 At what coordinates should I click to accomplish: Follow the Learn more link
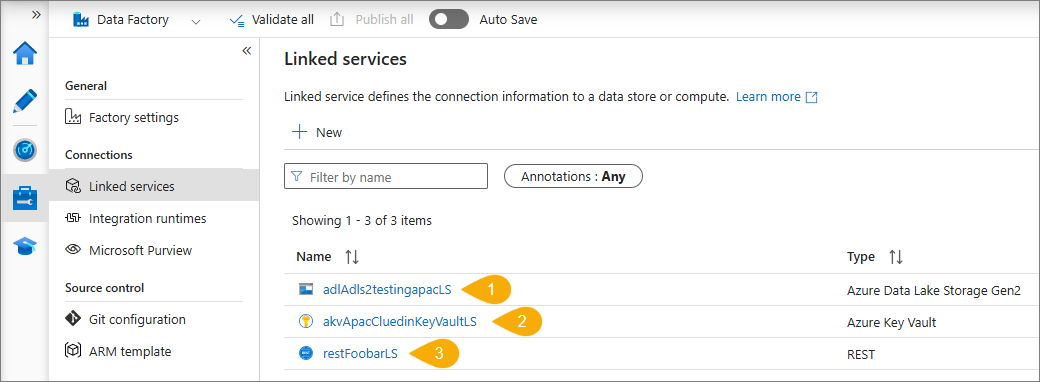click(768, 97)
